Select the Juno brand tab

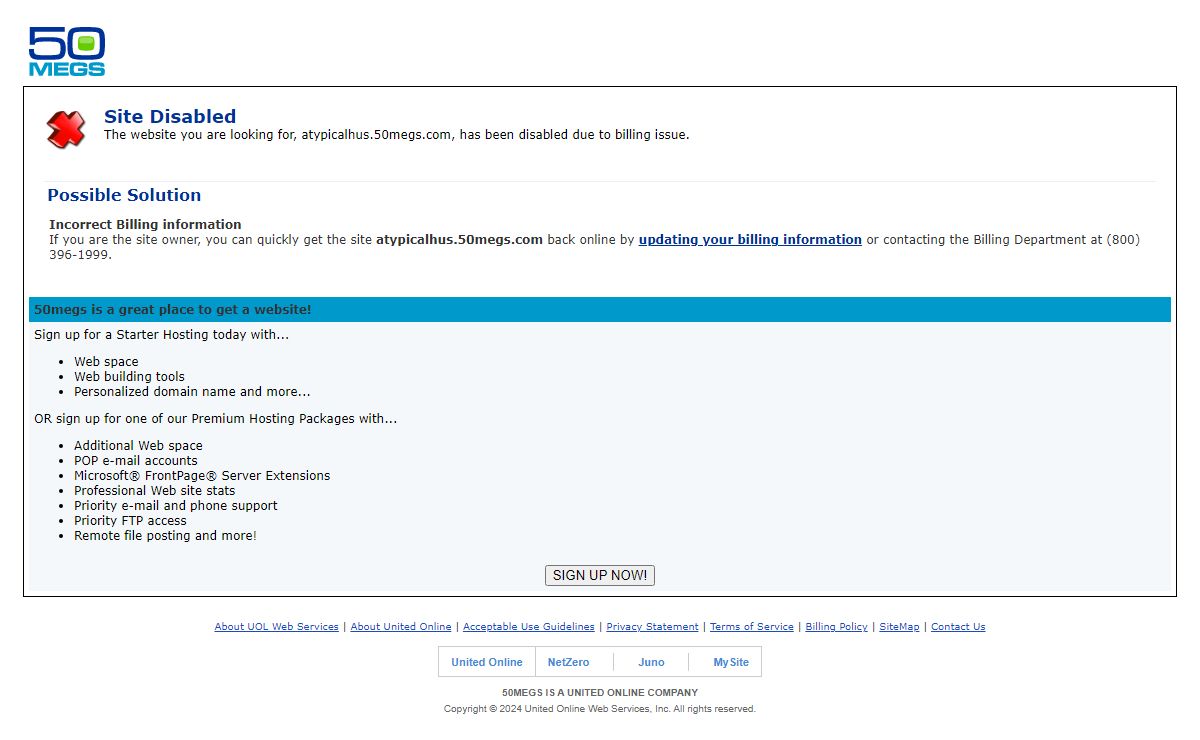point(651,662)
